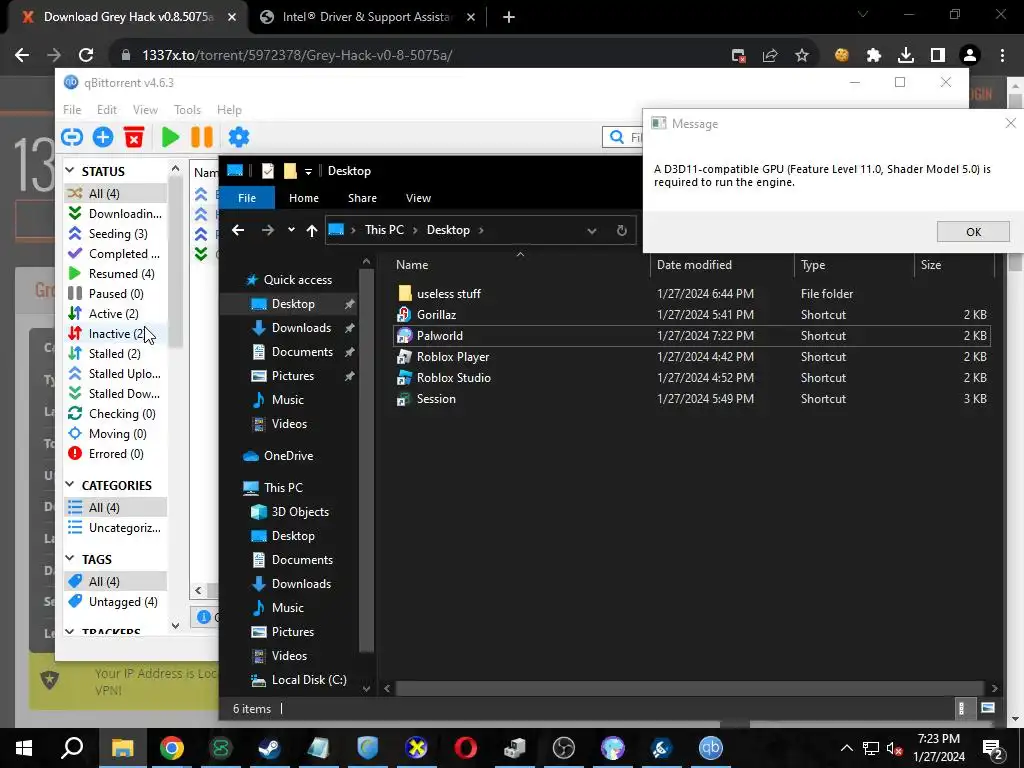Open Opera from the taskbar
This screenshot has width=1024, height=768.
click(466, 748)
